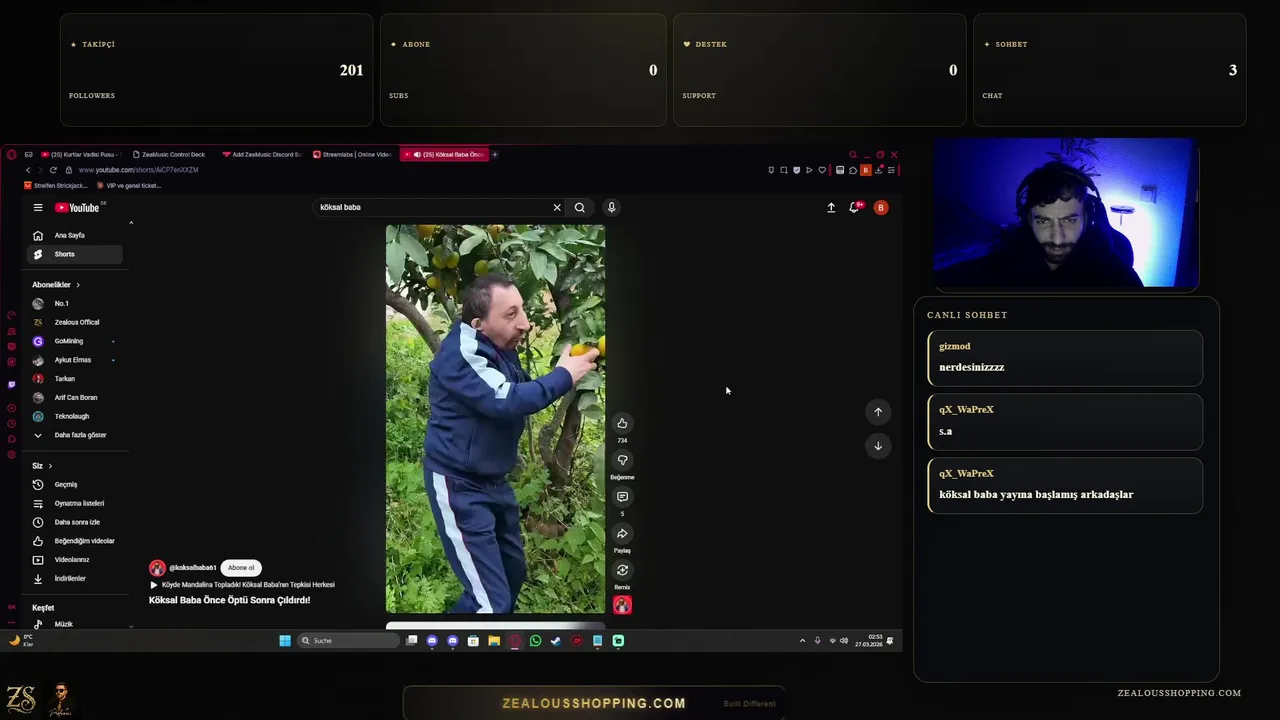The image size is (1280, 720).
Task: Open Videolarınız page
Action: 75,560
